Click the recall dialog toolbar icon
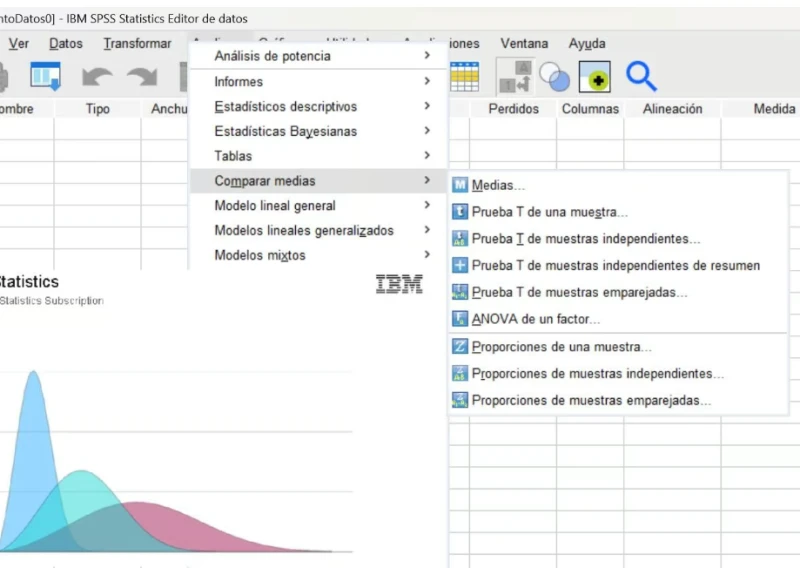Viewport: 800px width, 568px height. (46, 77)
